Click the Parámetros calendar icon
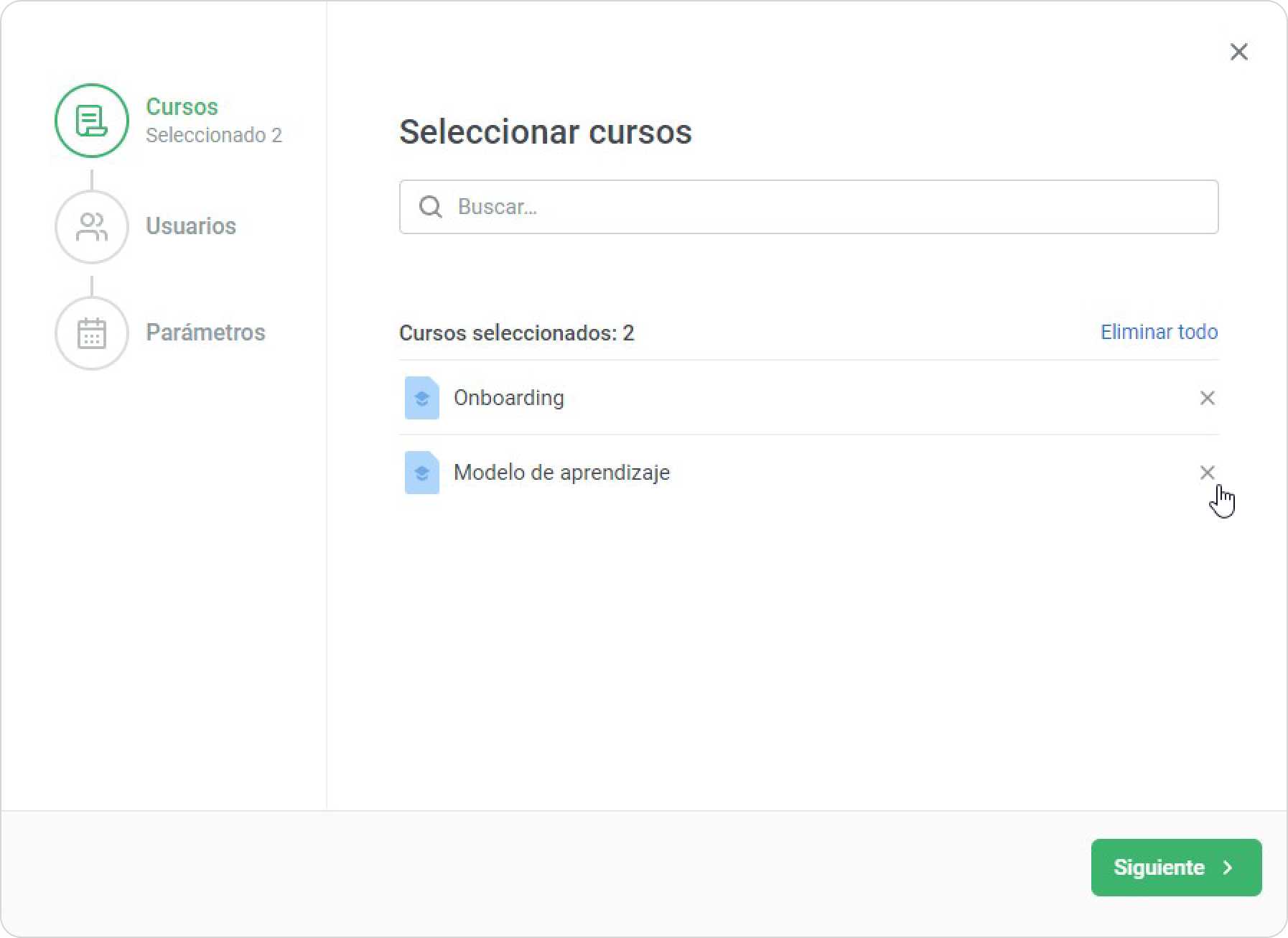 pos(91,333)
